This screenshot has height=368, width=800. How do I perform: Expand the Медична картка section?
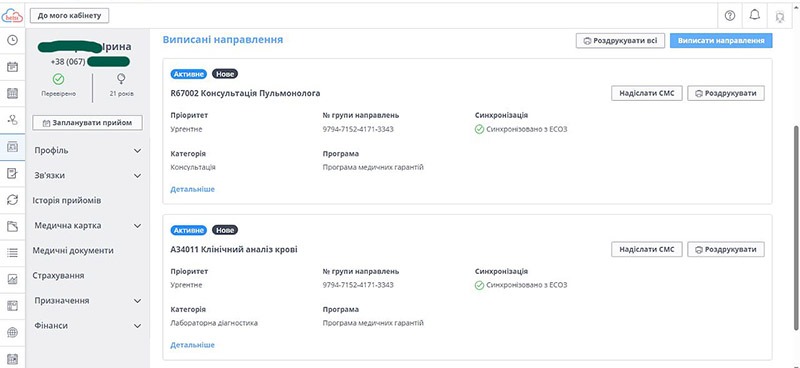pyautogui.click(x=87, y=226)
